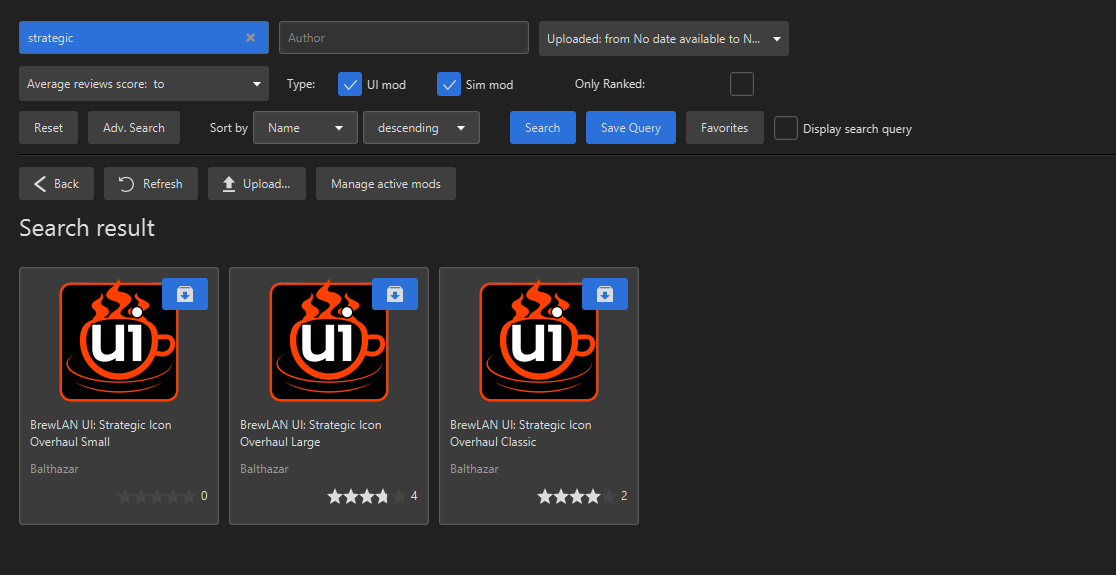Enable the Only Ranked checkbox
Image resolution: width=1116 pixels, height=575 pixels.
click(x=742, y=84)
